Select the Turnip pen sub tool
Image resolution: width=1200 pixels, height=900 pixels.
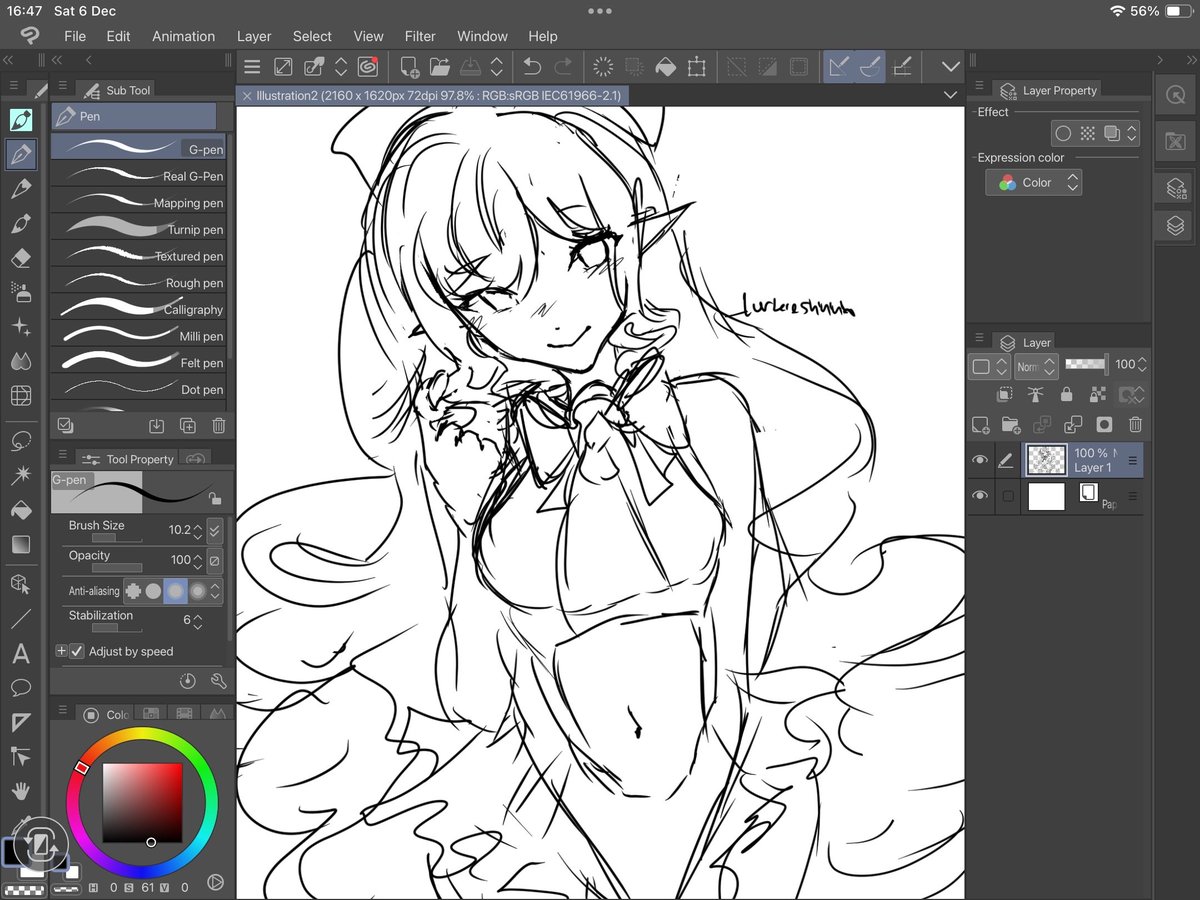click(139, 229)
